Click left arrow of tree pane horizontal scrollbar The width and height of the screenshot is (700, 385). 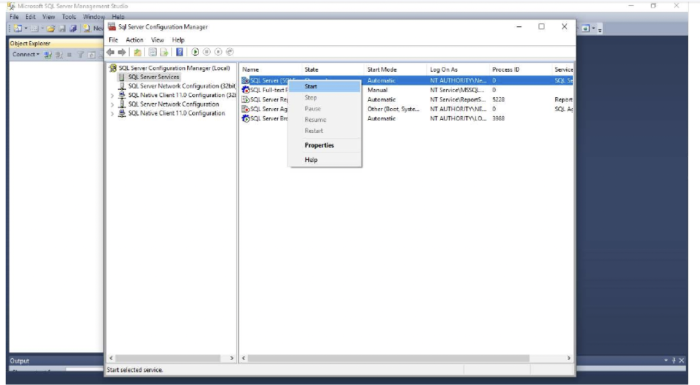click(x=111, y=358)
